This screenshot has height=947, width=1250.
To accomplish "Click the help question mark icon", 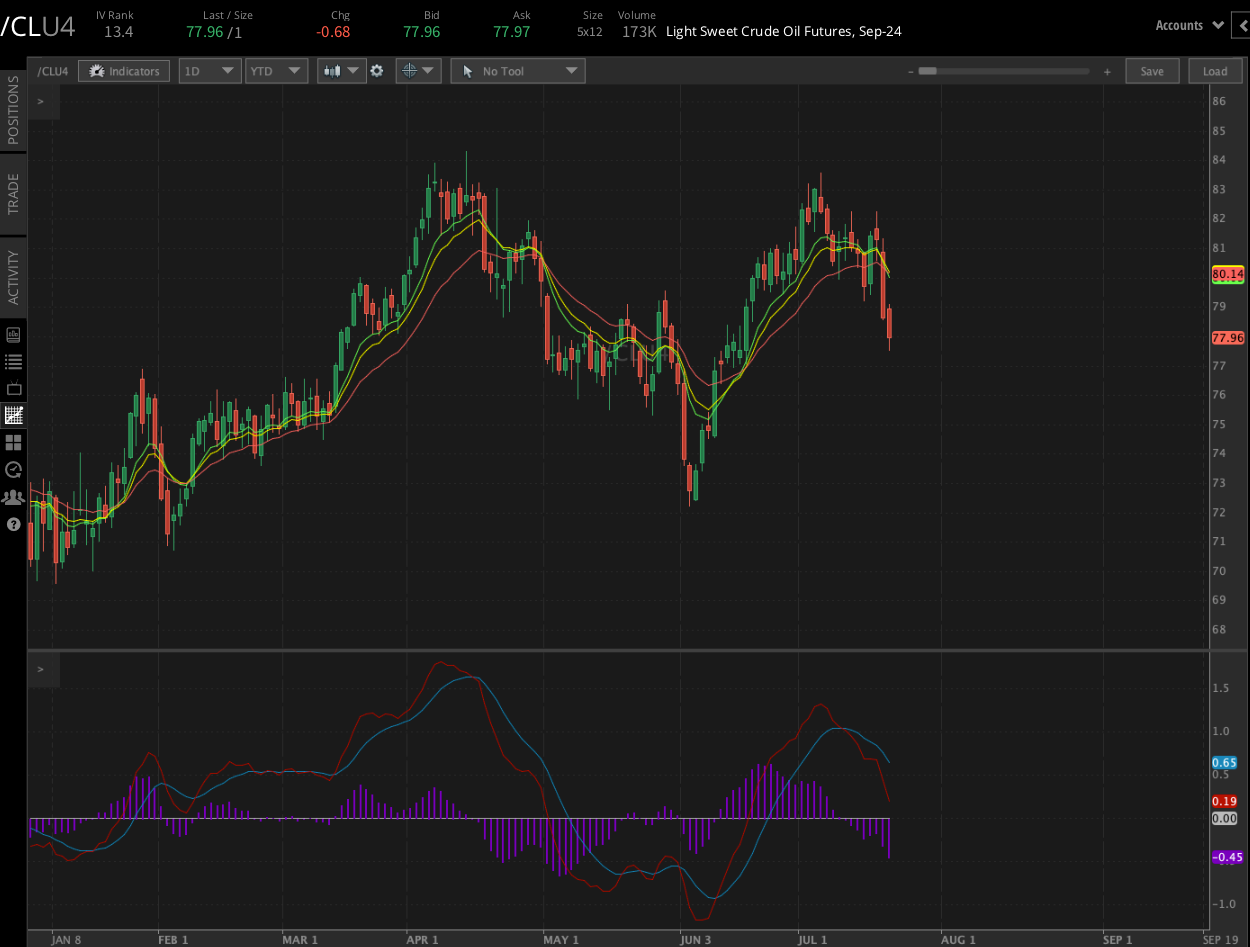I will [x=13, y=524].
